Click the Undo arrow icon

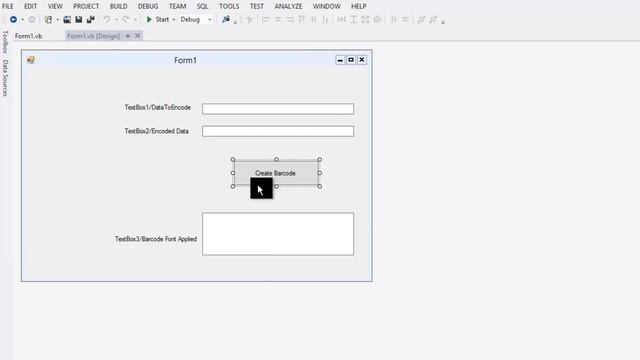107,19
